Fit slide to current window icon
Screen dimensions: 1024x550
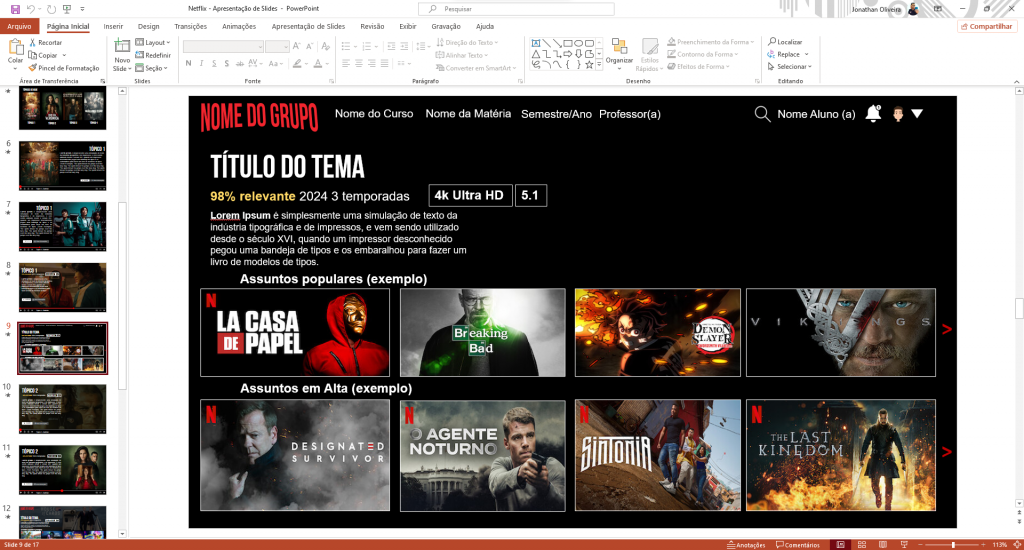(x=1017, y=545)
